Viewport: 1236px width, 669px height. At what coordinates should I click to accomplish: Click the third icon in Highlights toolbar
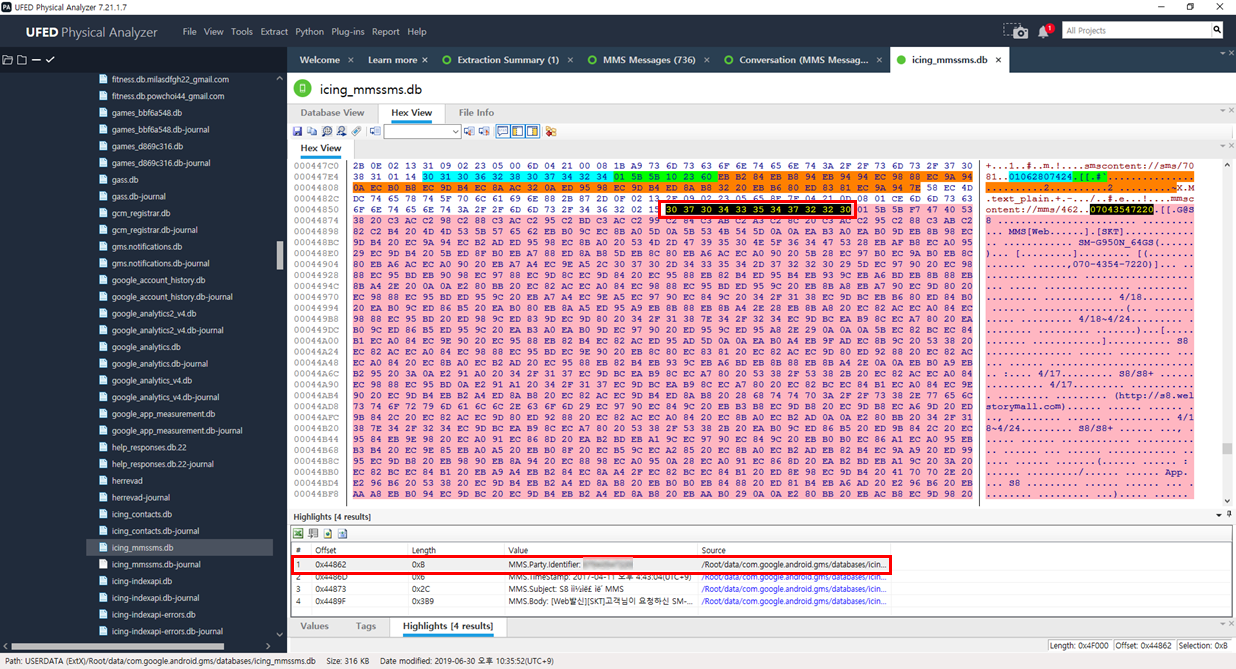[x=326, y=534]
